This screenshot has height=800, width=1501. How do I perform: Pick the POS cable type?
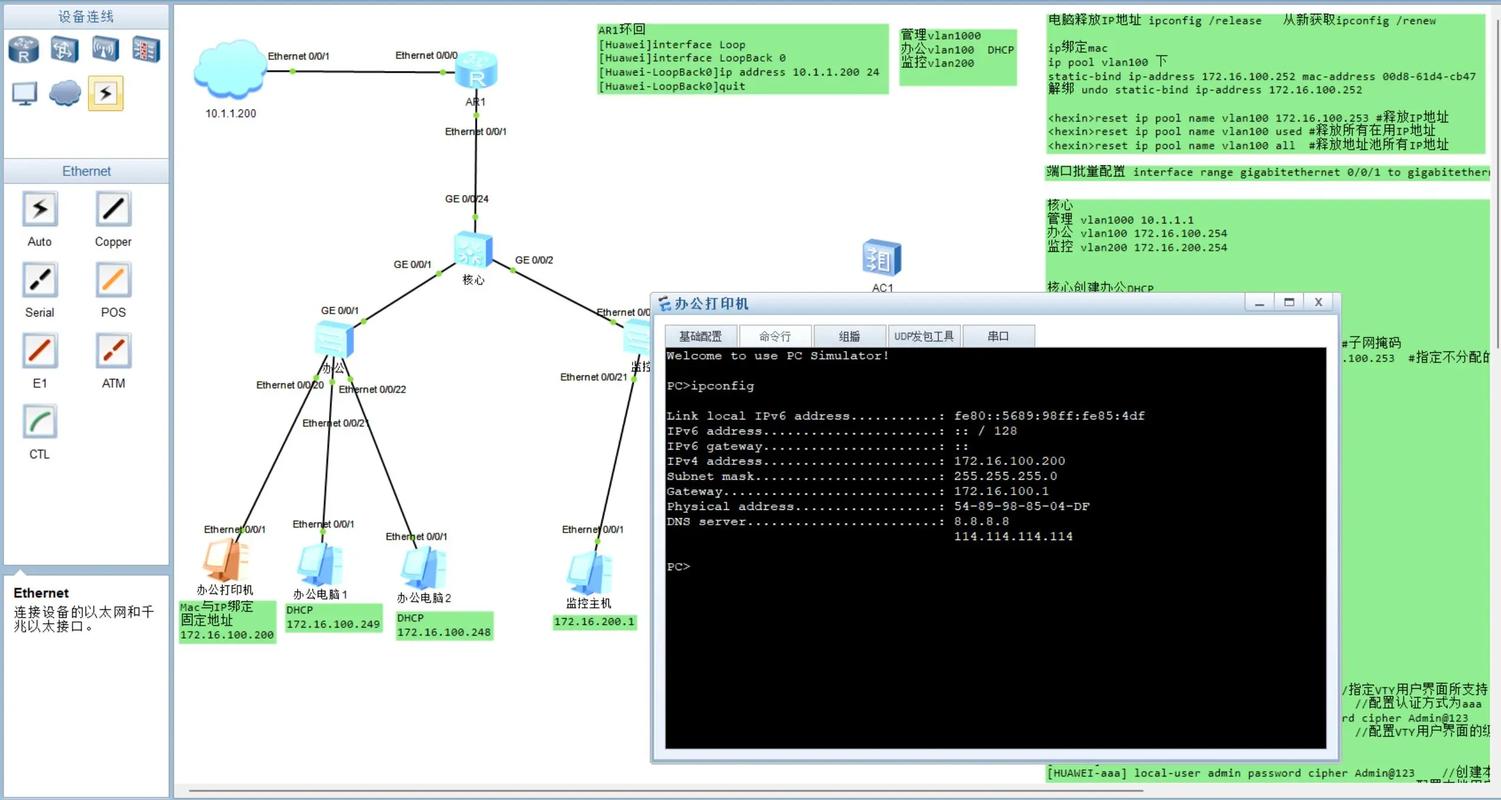[113, 281]
